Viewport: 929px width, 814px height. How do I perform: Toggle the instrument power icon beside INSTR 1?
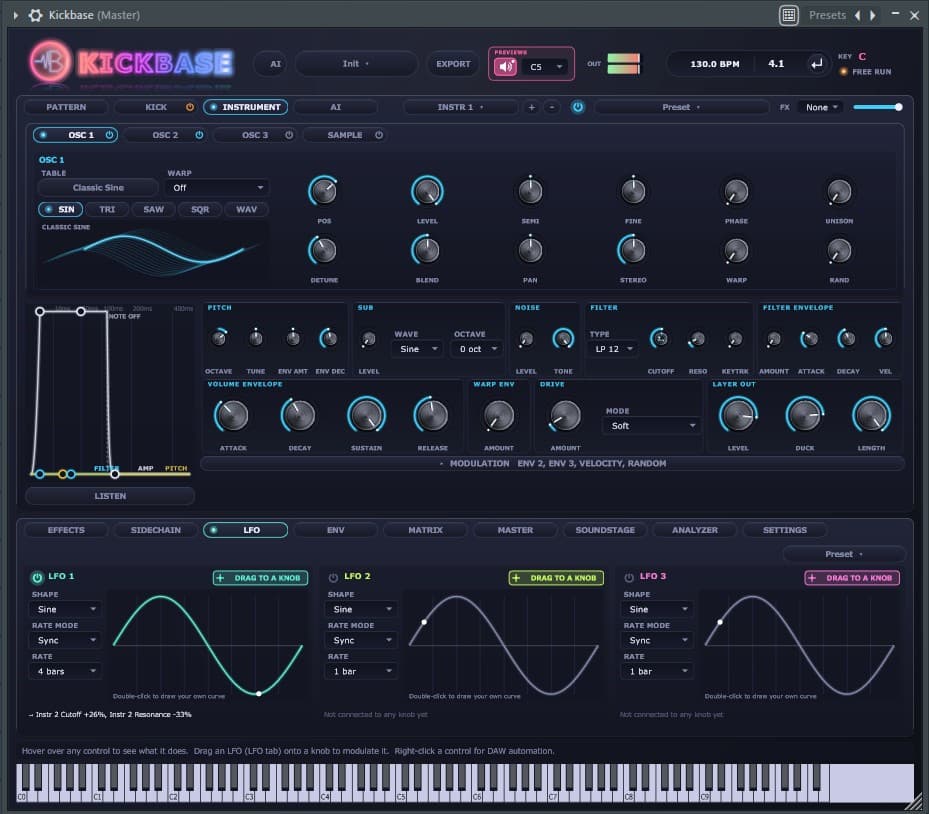tap(578, 107)
